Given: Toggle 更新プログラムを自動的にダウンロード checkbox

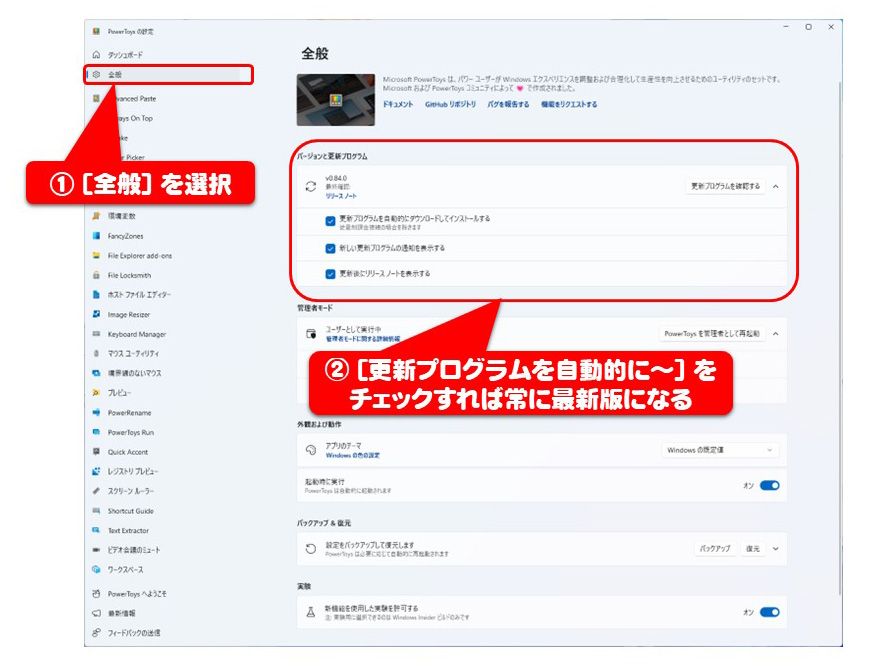Looking at the screenshot, I should click(330, 221).
